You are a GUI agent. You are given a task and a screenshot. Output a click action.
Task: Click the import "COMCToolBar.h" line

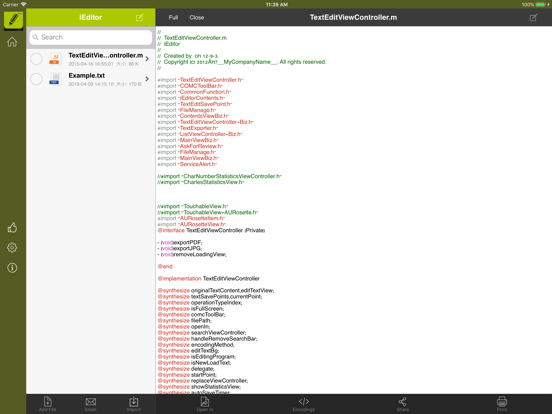pyautogui.click(x=190, y=86)
